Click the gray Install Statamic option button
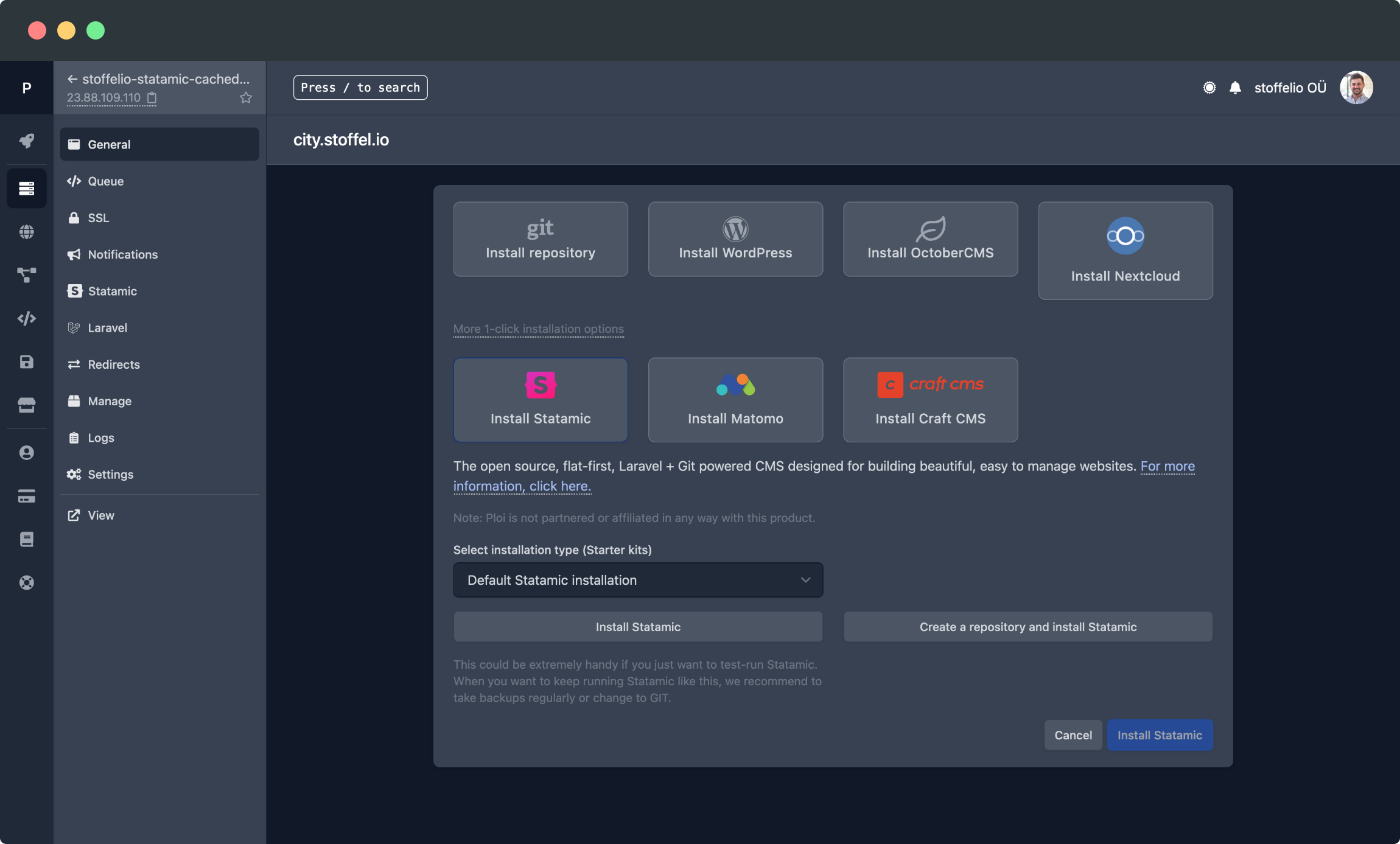The height and width of the screenshot is (844, 1400). 638,627
